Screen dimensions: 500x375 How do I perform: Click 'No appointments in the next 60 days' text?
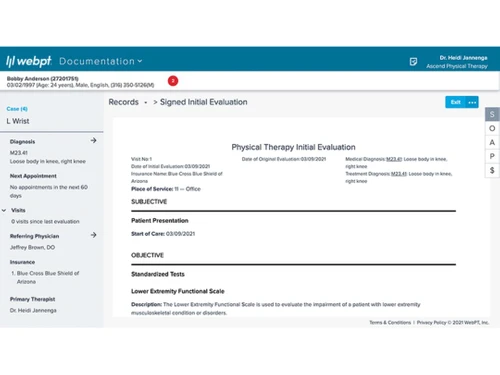click(49, 191)
